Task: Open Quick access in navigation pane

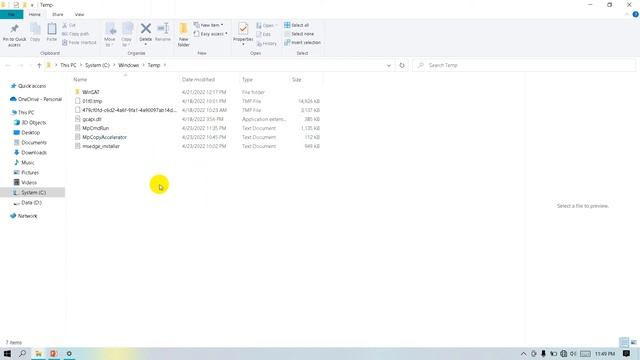Action: 32,86
